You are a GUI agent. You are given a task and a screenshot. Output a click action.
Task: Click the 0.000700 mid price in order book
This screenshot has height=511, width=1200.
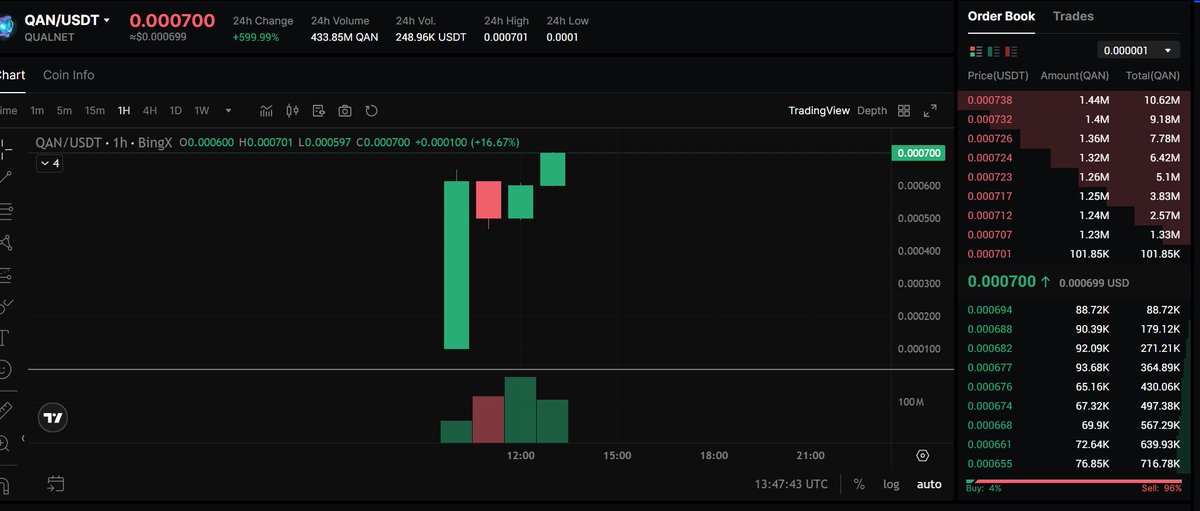click(x=1001, y=282)
